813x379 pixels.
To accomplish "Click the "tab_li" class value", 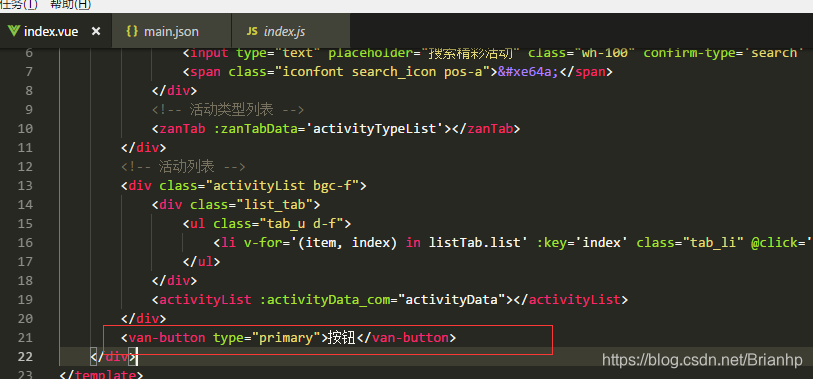I will [x=713, y=243].
